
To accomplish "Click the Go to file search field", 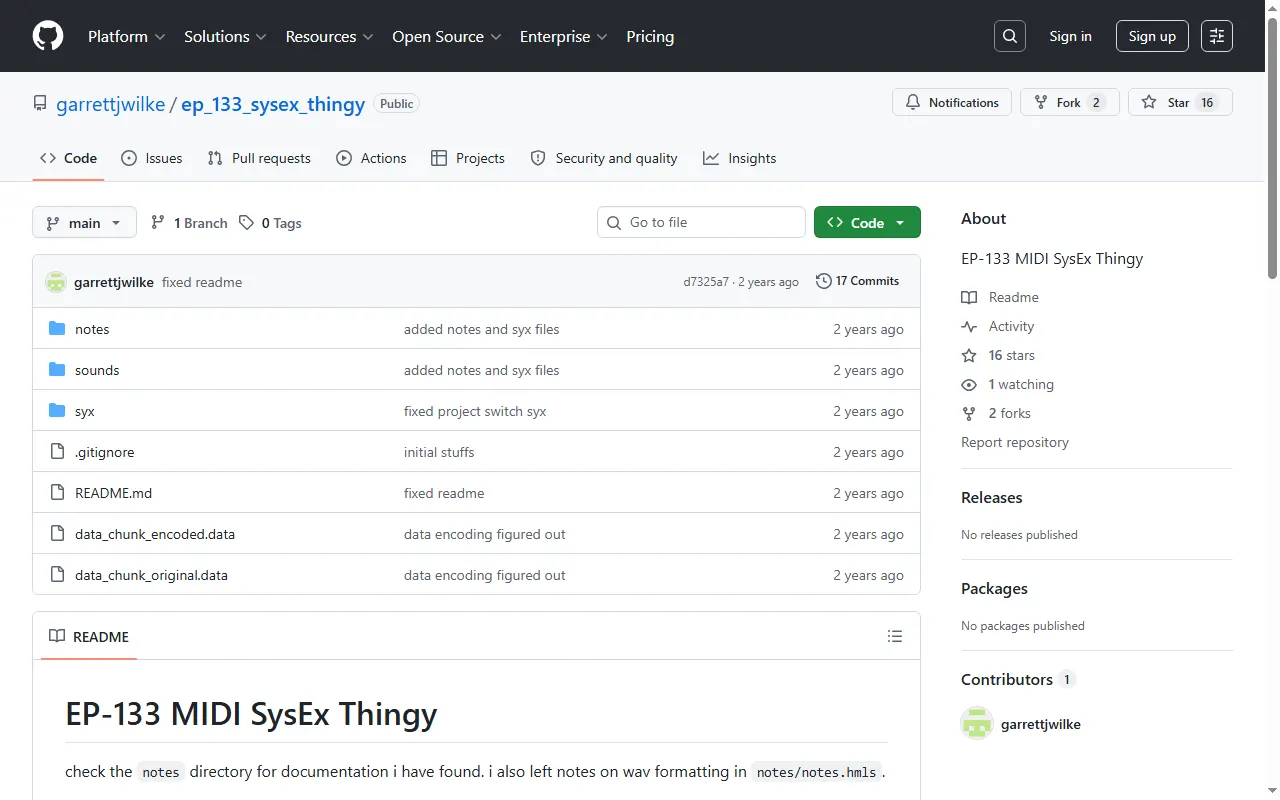I will pyautogui.click(x=701, y=222).
